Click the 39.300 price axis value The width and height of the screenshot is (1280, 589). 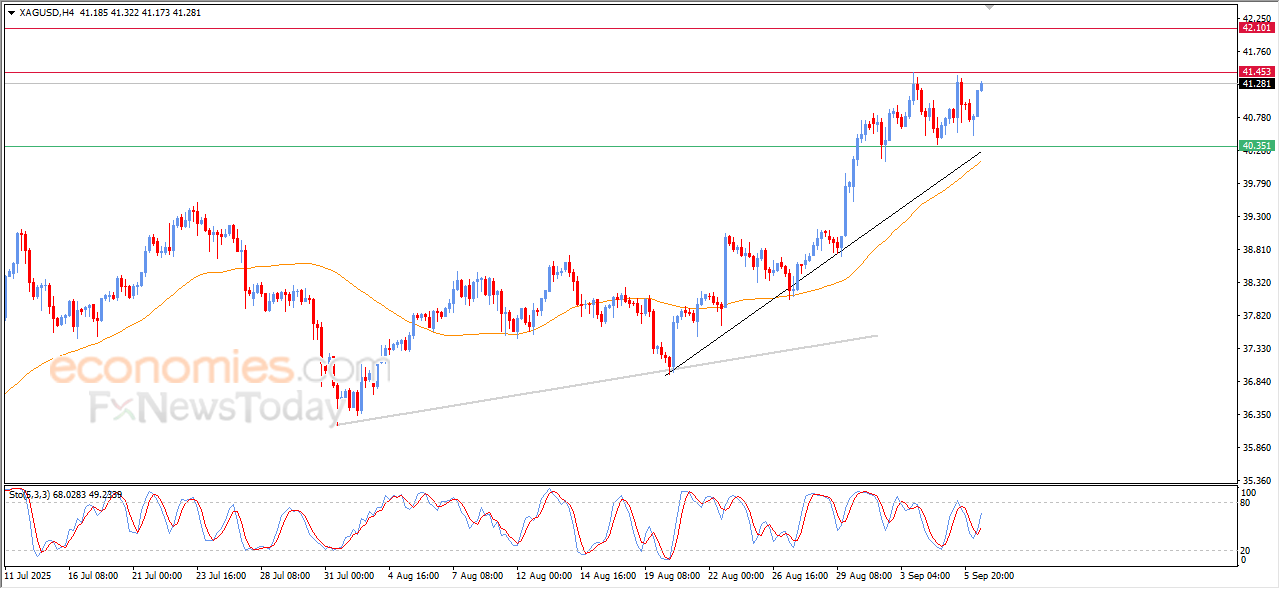(1256, 216)
